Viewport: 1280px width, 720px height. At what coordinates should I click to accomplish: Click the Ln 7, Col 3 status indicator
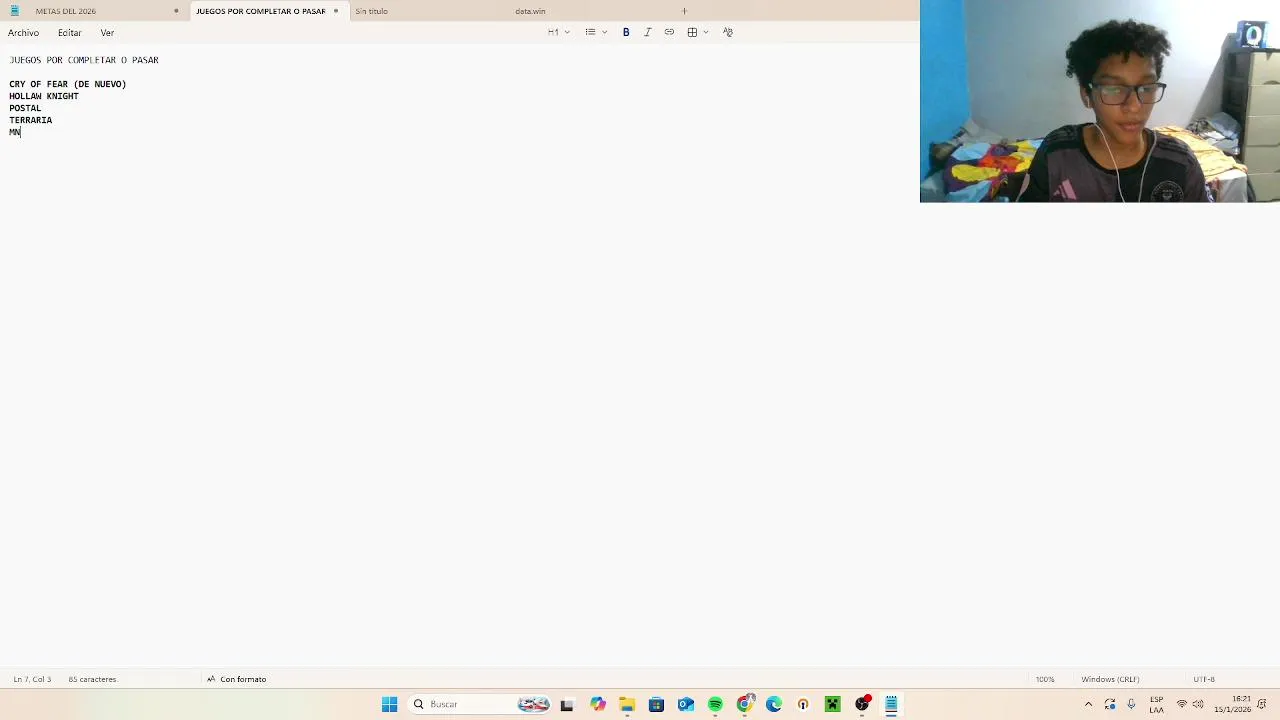[32, 679]
